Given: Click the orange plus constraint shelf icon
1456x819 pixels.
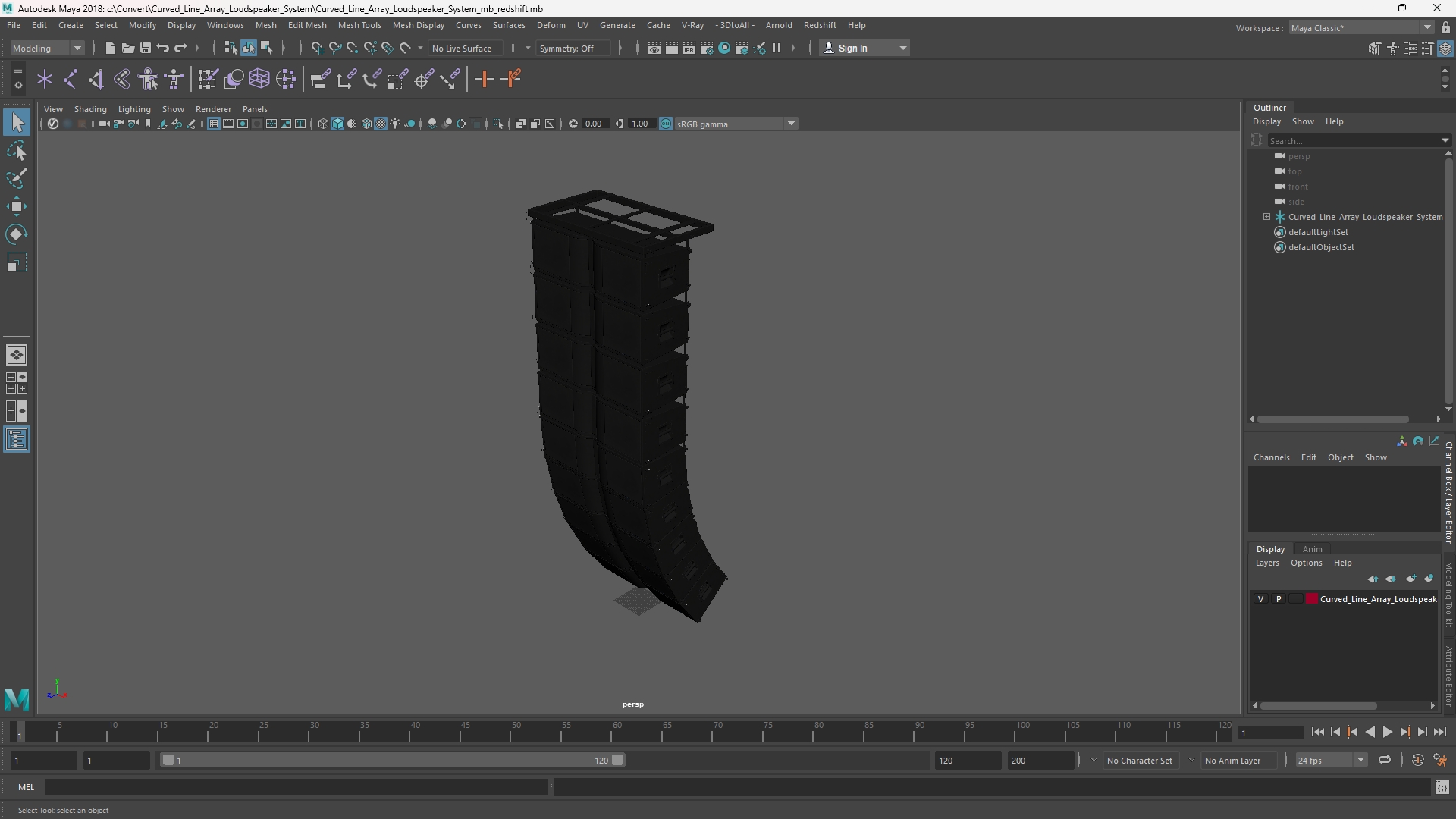Looking at the screenshot, I should pos(484,79).
